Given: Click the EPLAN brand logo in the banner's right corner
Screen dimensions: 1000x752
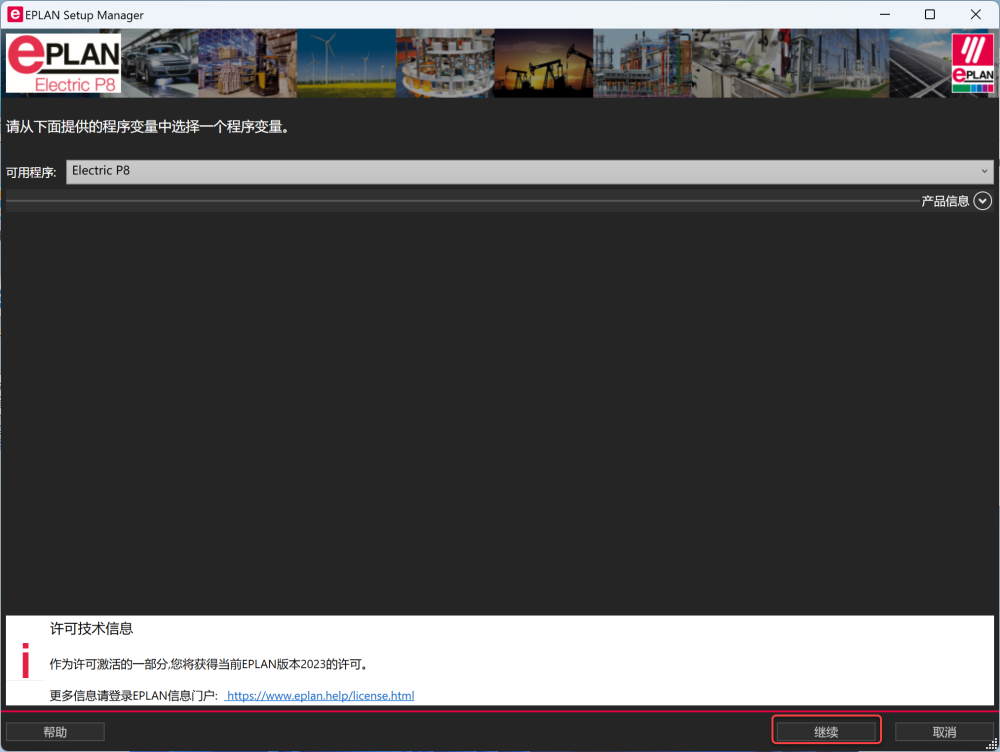Looking at the screenshot, I should click(x=972, y=63).
